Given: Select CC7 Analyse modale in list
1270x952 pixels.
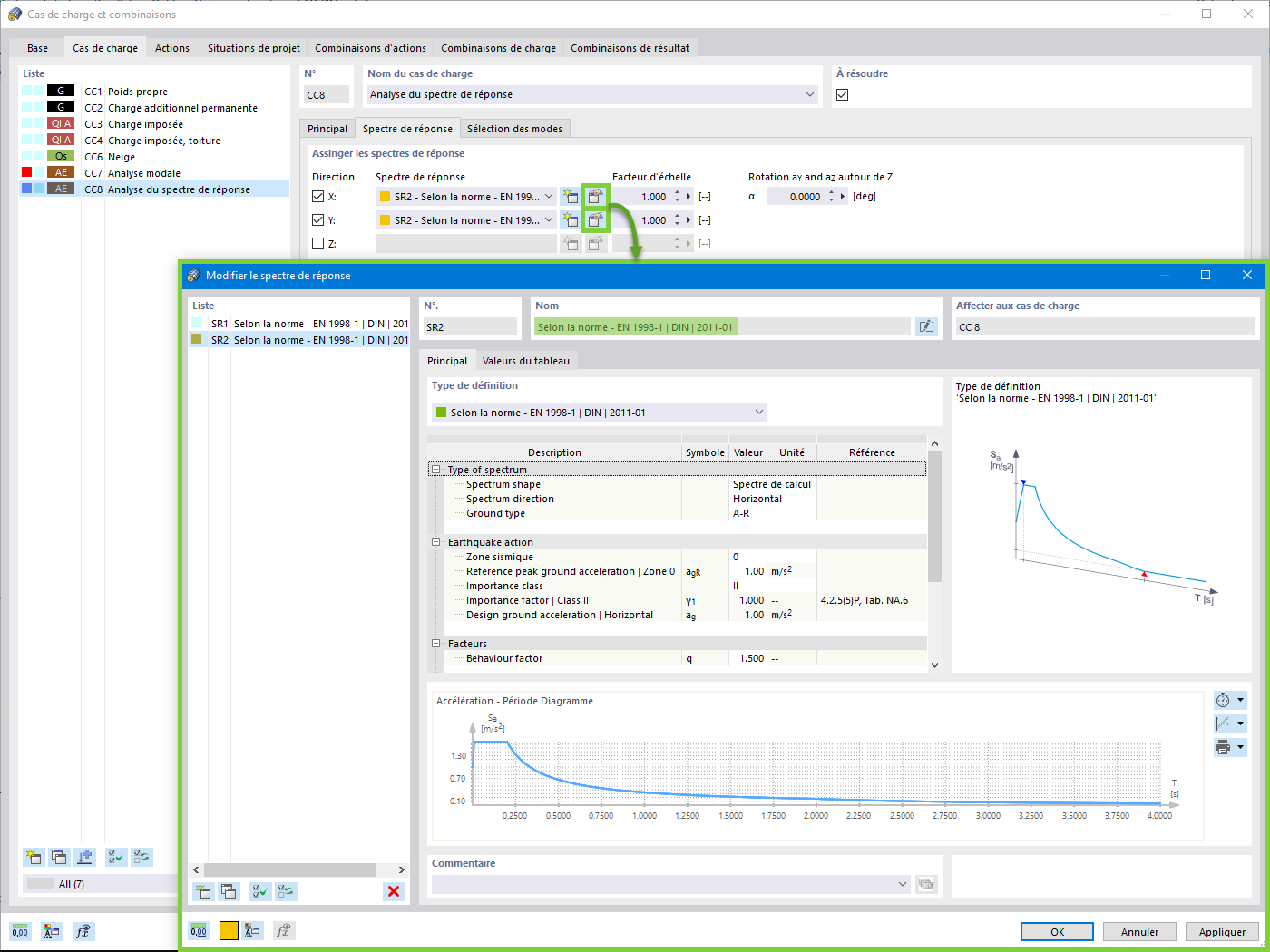Looking at the screenshot, I should click(x=154, y=173).
